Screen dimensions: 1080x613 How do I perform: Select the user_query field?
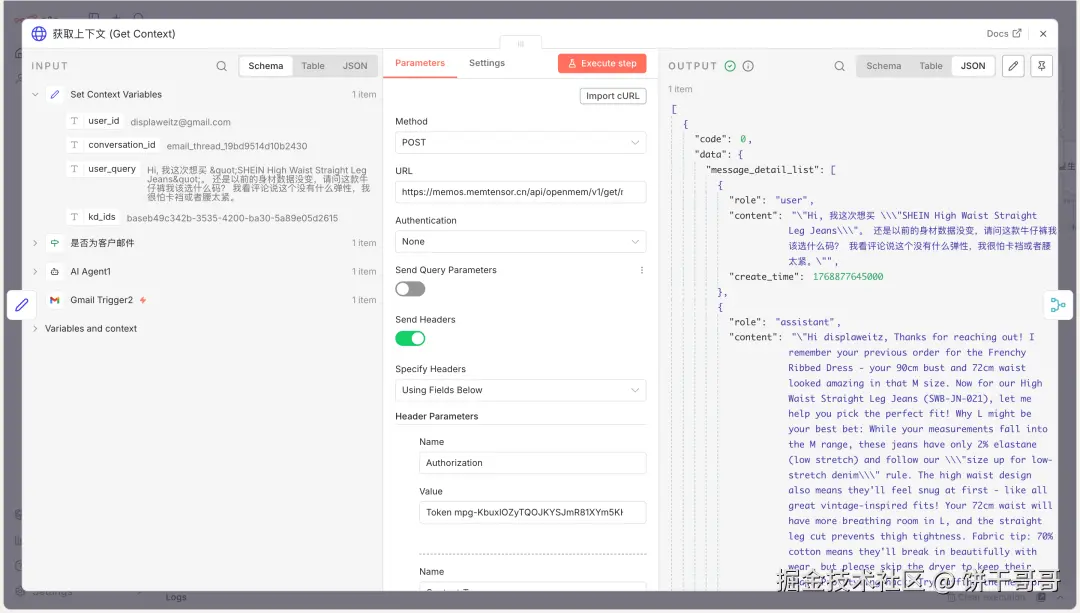(x=112, y=169)
